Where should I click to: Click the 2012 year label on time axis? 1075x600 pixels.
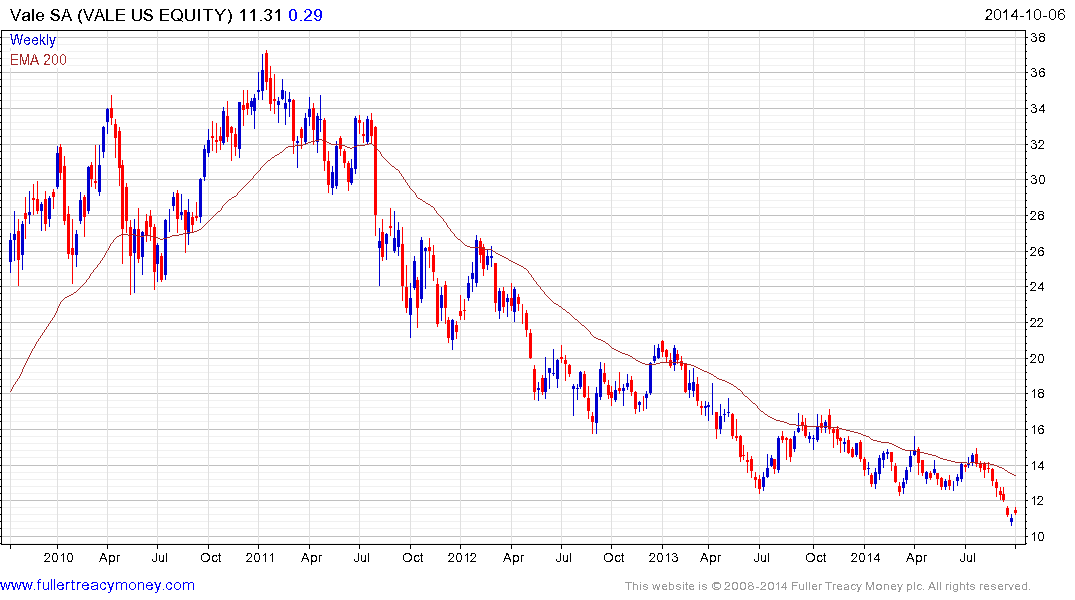(462, 557)
